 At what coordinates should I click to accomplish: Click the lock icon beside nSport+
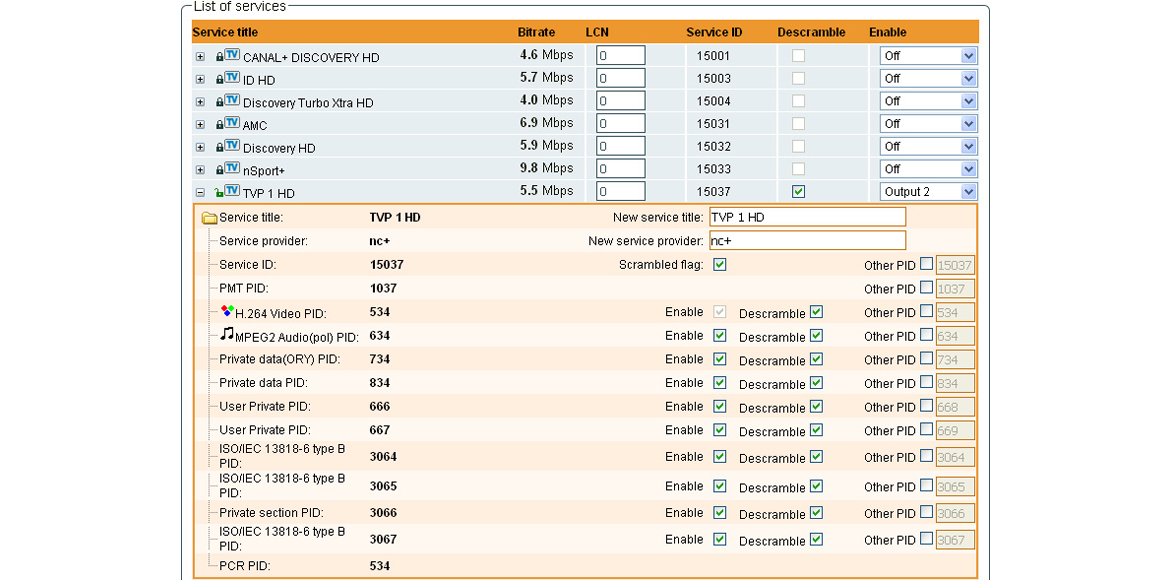click(x=221, y=169)
